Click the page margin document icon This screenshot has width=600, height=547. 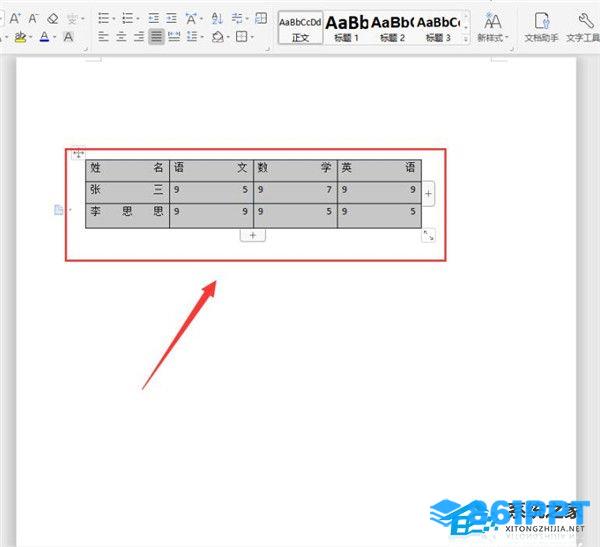tap(59, 210)
